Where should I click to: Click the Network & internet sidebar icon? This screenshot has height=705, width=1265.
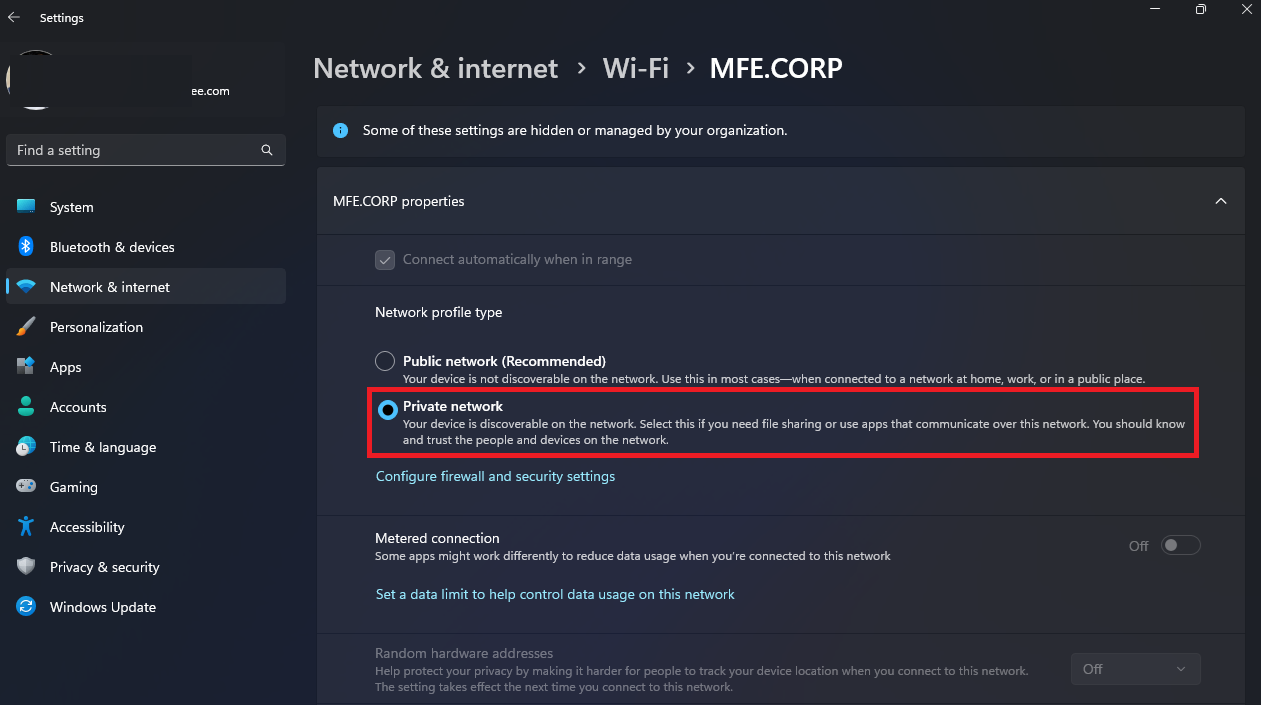(x=27, y=287)
